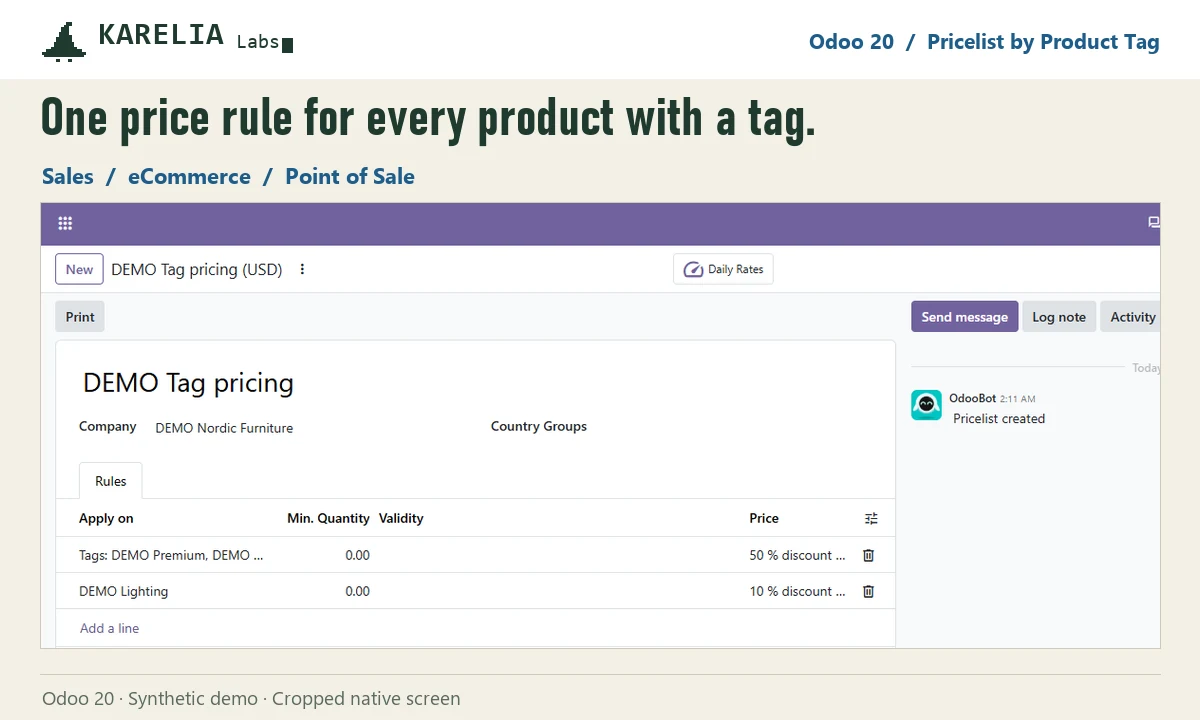Click the Country Groups field
The image size is (1200, 720).
coord(539,426)
